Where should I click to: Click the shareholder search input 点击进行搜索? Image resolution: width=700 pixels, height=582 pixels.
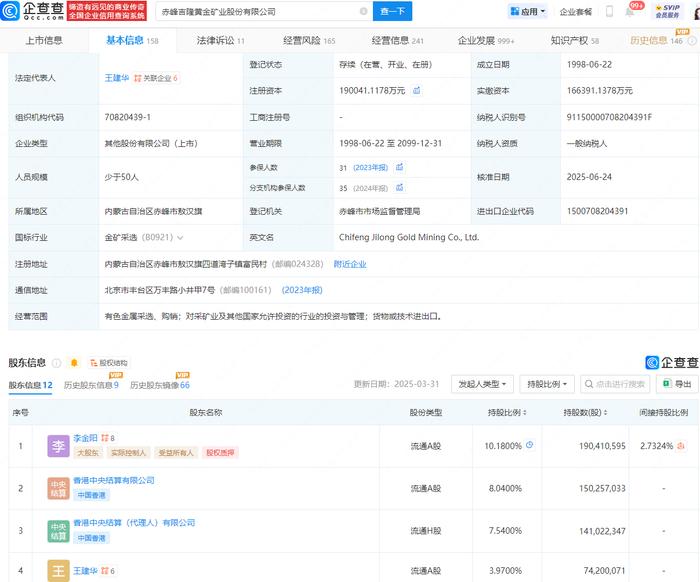click(x=615, y=384)
